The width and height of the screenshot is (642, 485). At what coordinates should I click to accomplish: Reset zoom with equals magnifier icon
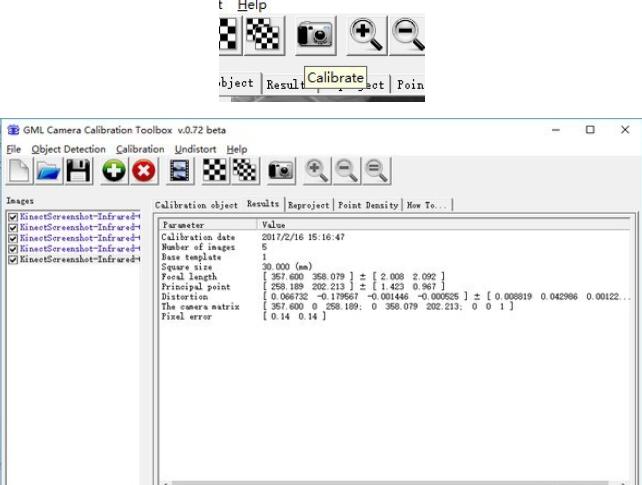point(376,170)
